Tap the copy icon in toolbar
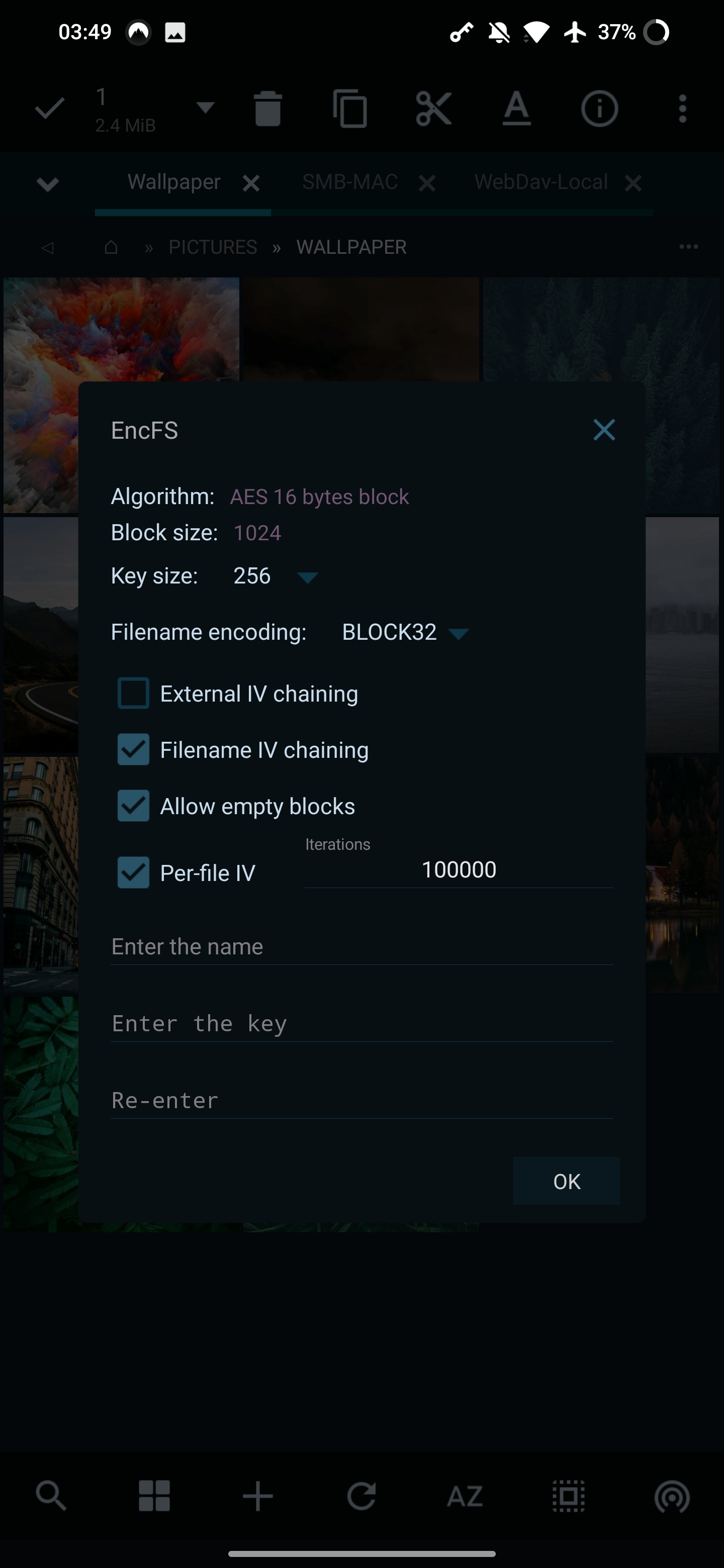This screenshot has width=724, height=1568. (350, 109)
